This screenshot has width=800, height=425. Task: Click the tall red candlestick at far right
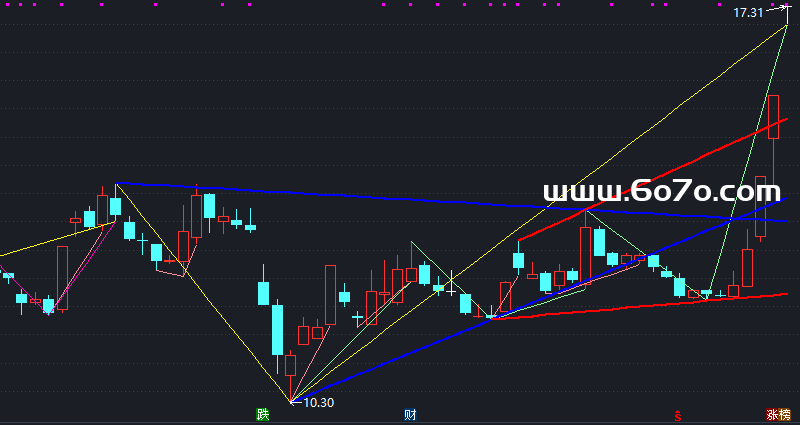tap(773, 116)
